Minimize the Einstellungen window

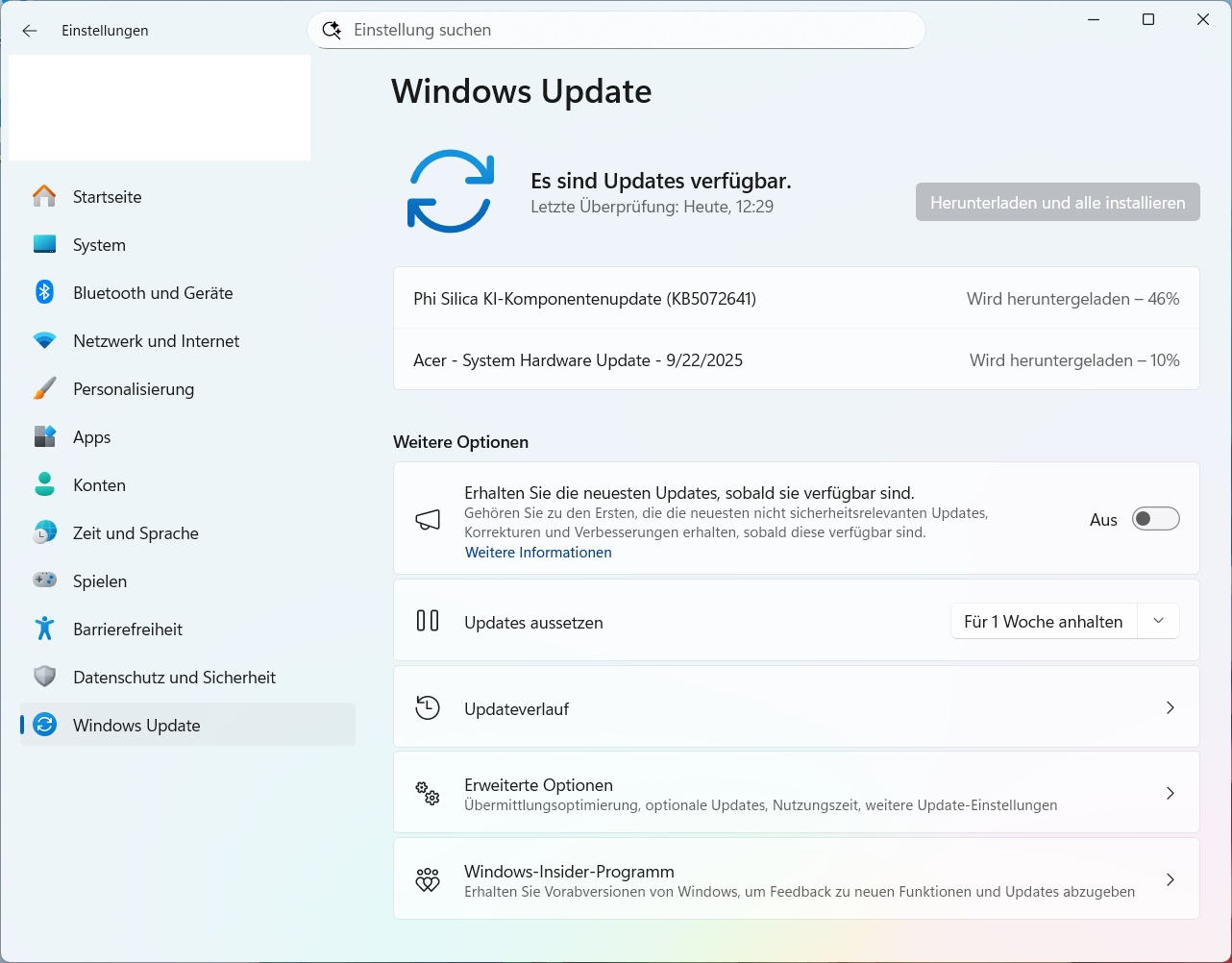pyautogui.click(x=1094, y=19)
